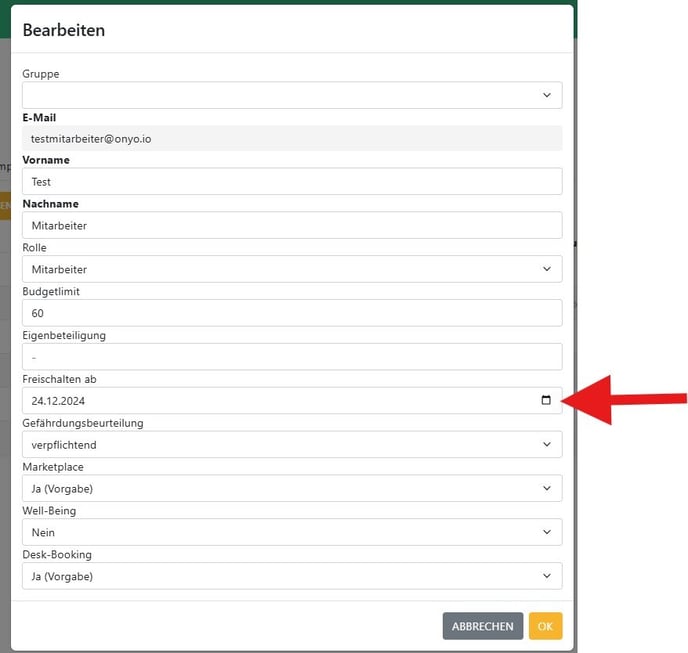Click the date value 24.12.2024
The height and width of the screenshot is (653, 688).
click(x=58, y=401)
